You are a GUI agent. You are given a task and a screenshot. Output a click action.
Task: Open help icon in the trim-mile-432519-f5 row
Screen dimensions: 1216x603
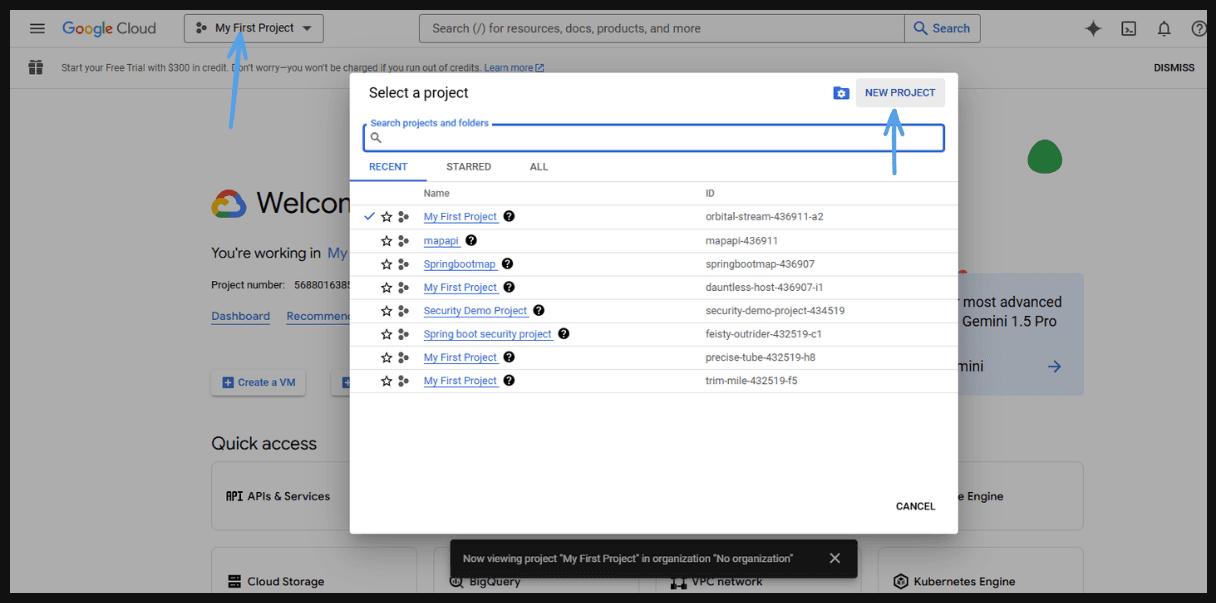coord(509,380)
